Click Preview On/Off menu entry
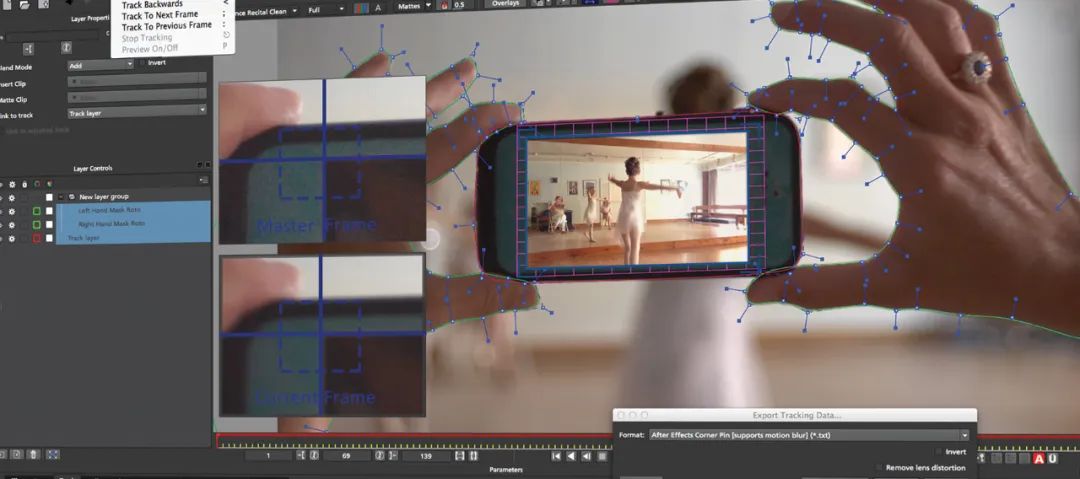This screenshot has width=1080, height=479. click(149, 49)
